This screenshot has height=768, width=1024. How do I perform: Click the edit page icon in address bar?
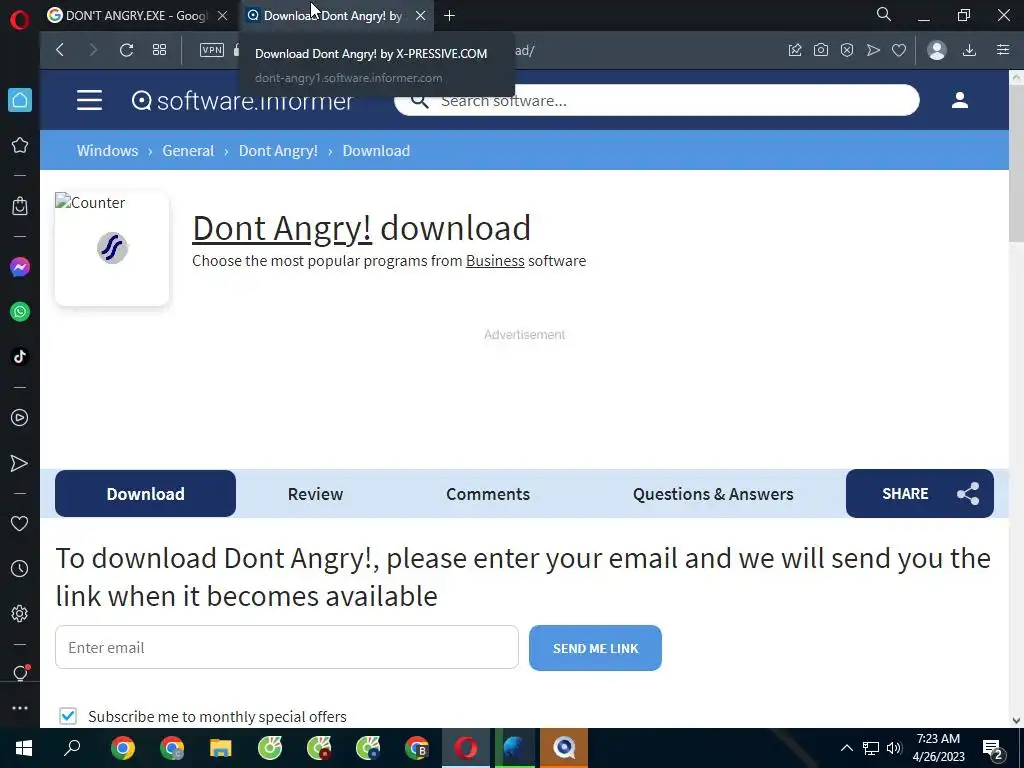click(795, 50)
